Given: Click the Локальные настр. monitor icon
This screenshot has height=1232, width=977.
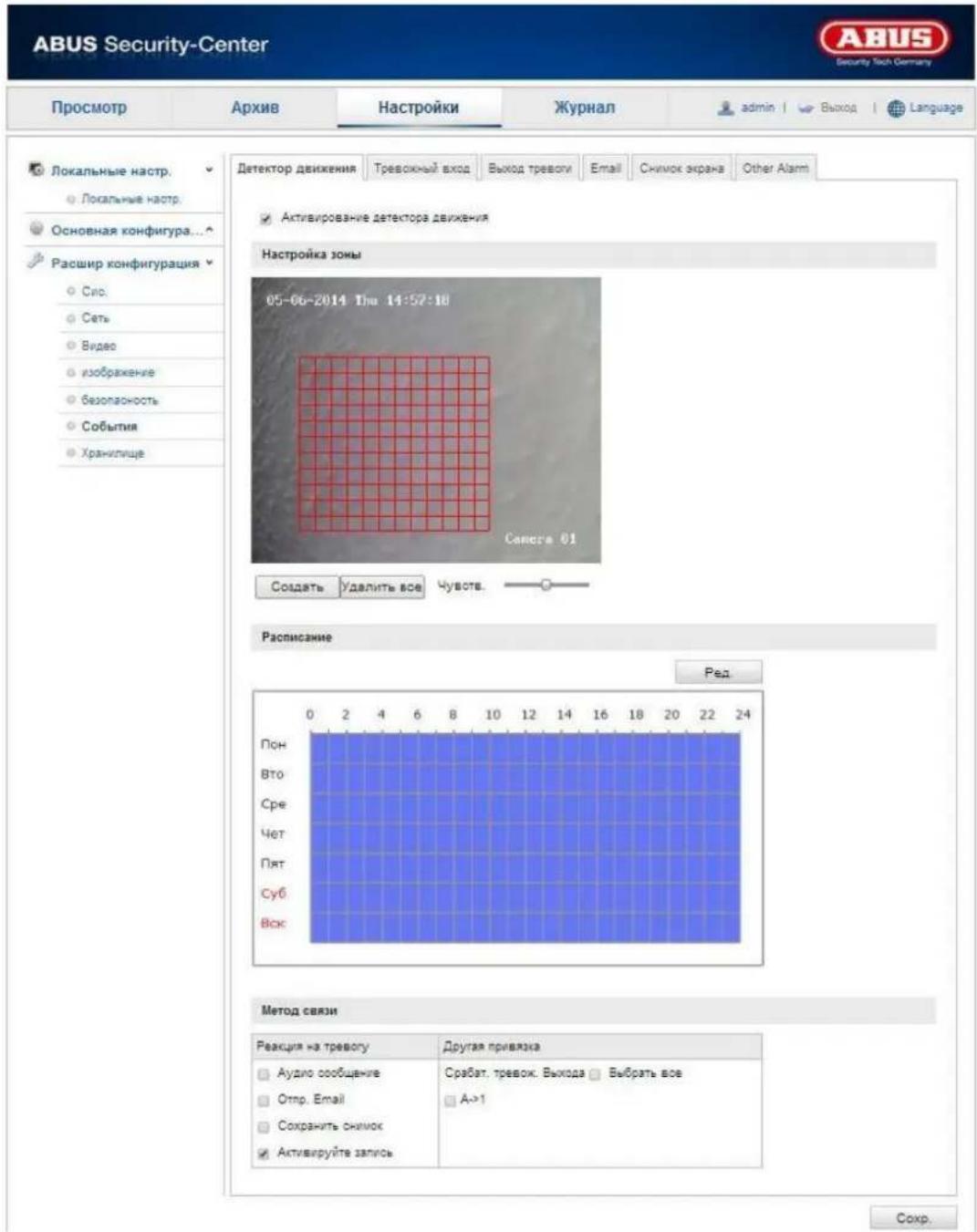Looking at the screenshot, I should (x=36, y=170).
